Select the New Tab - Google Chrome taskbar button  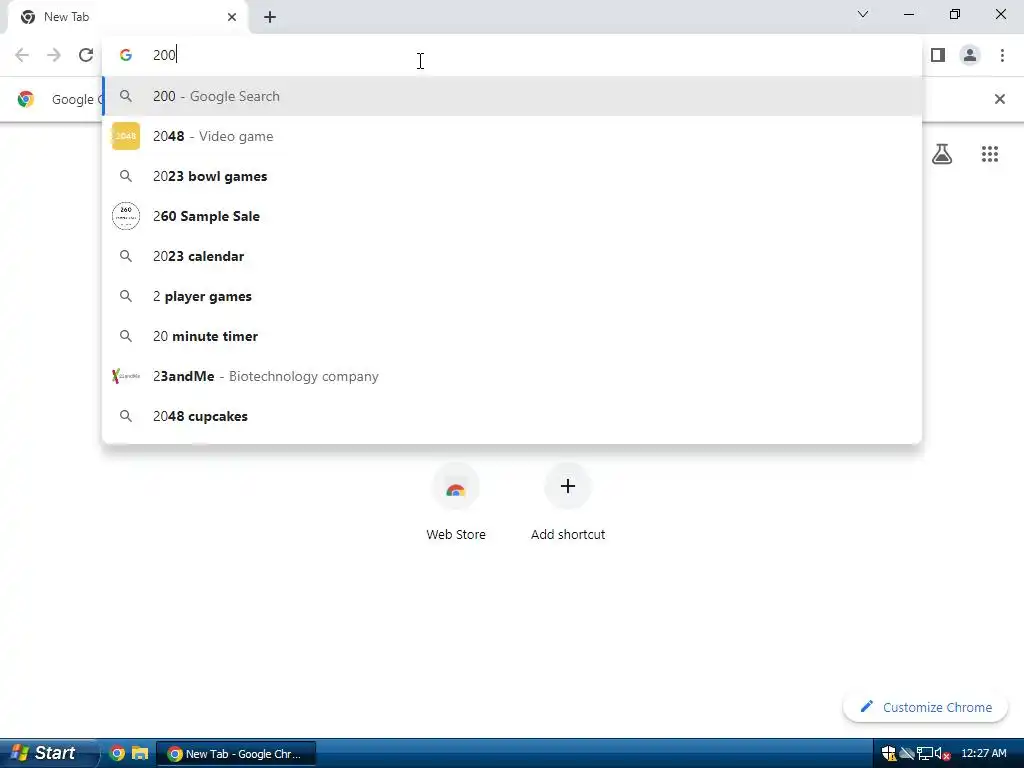[236, 754]
